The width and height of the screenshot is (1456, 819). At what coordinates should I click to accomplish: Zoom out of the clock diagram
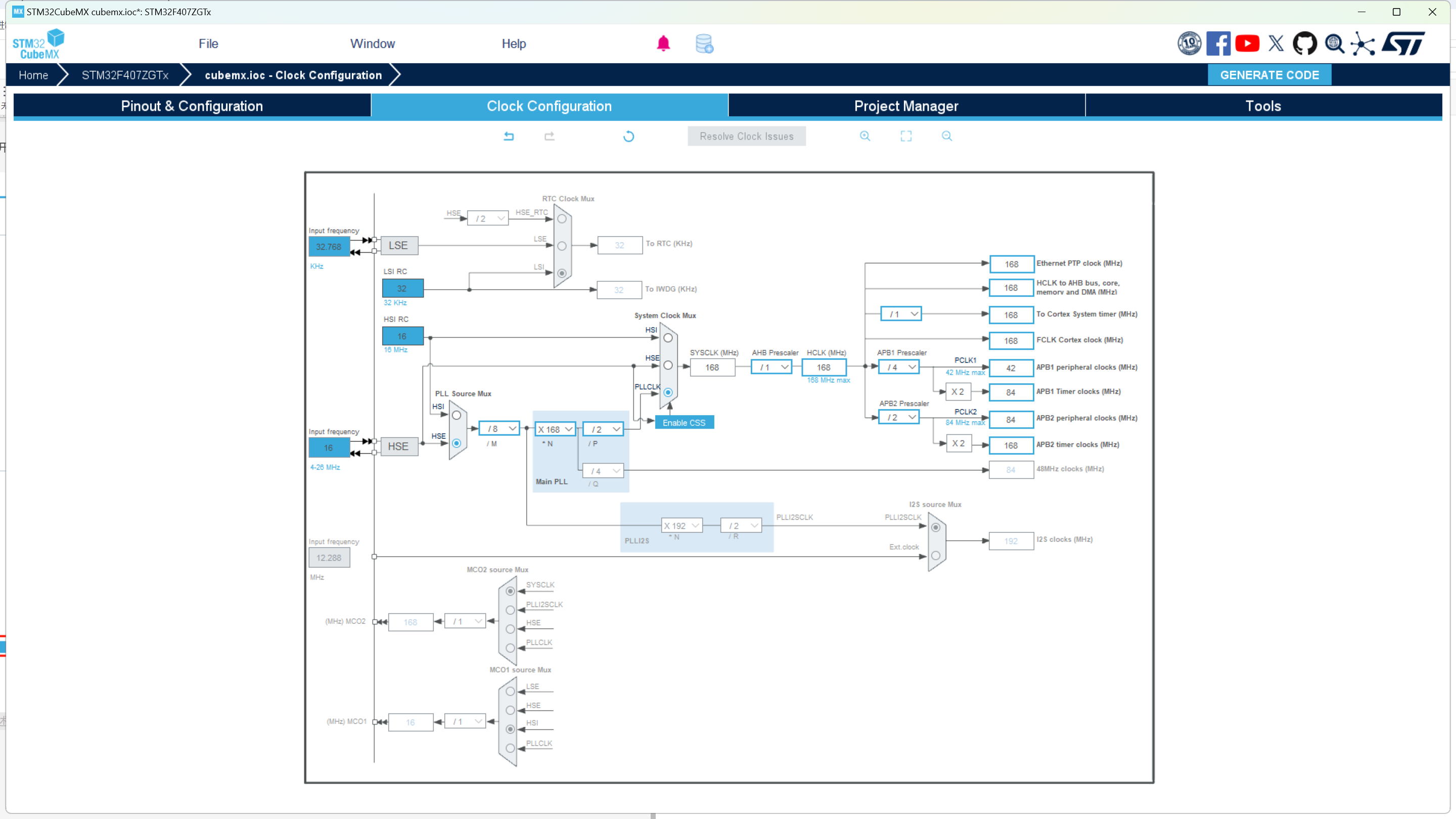(947, 136)
